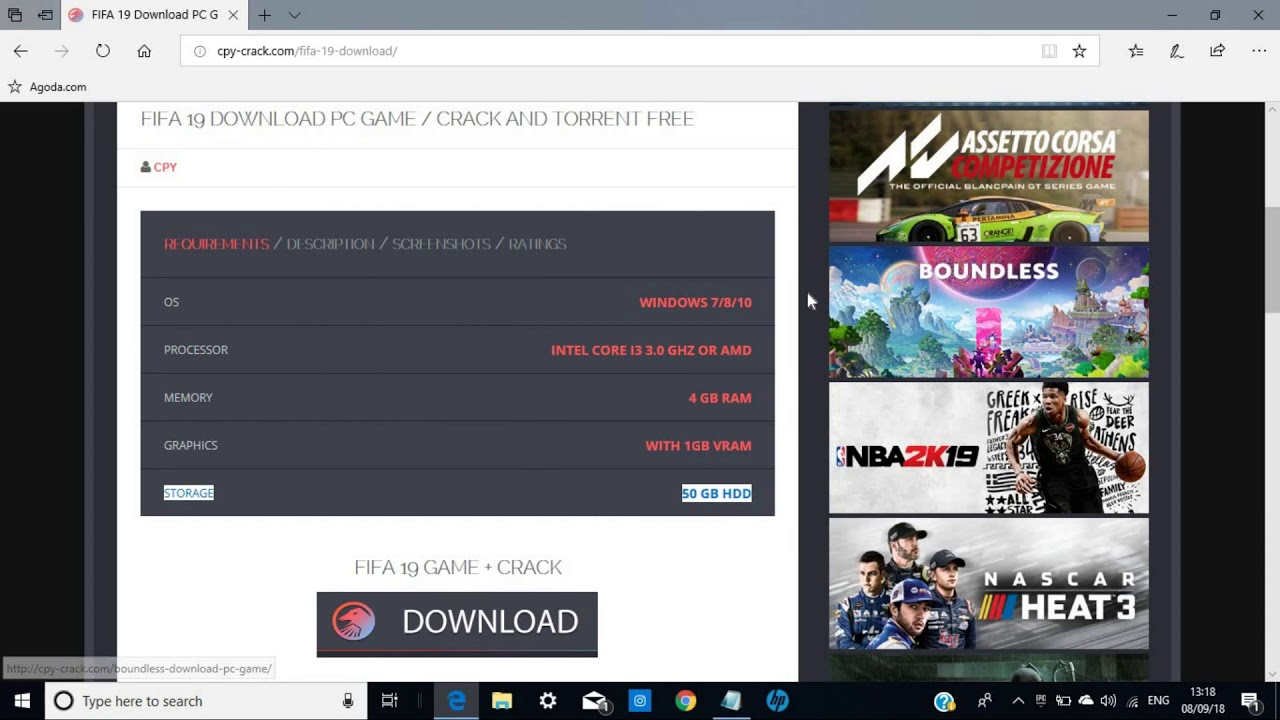Click the page vertical scrollbar thumb
Image resolution: width=1280 pixels, height=720 pixels.
pyautogui.click(x=1272, y=260)
